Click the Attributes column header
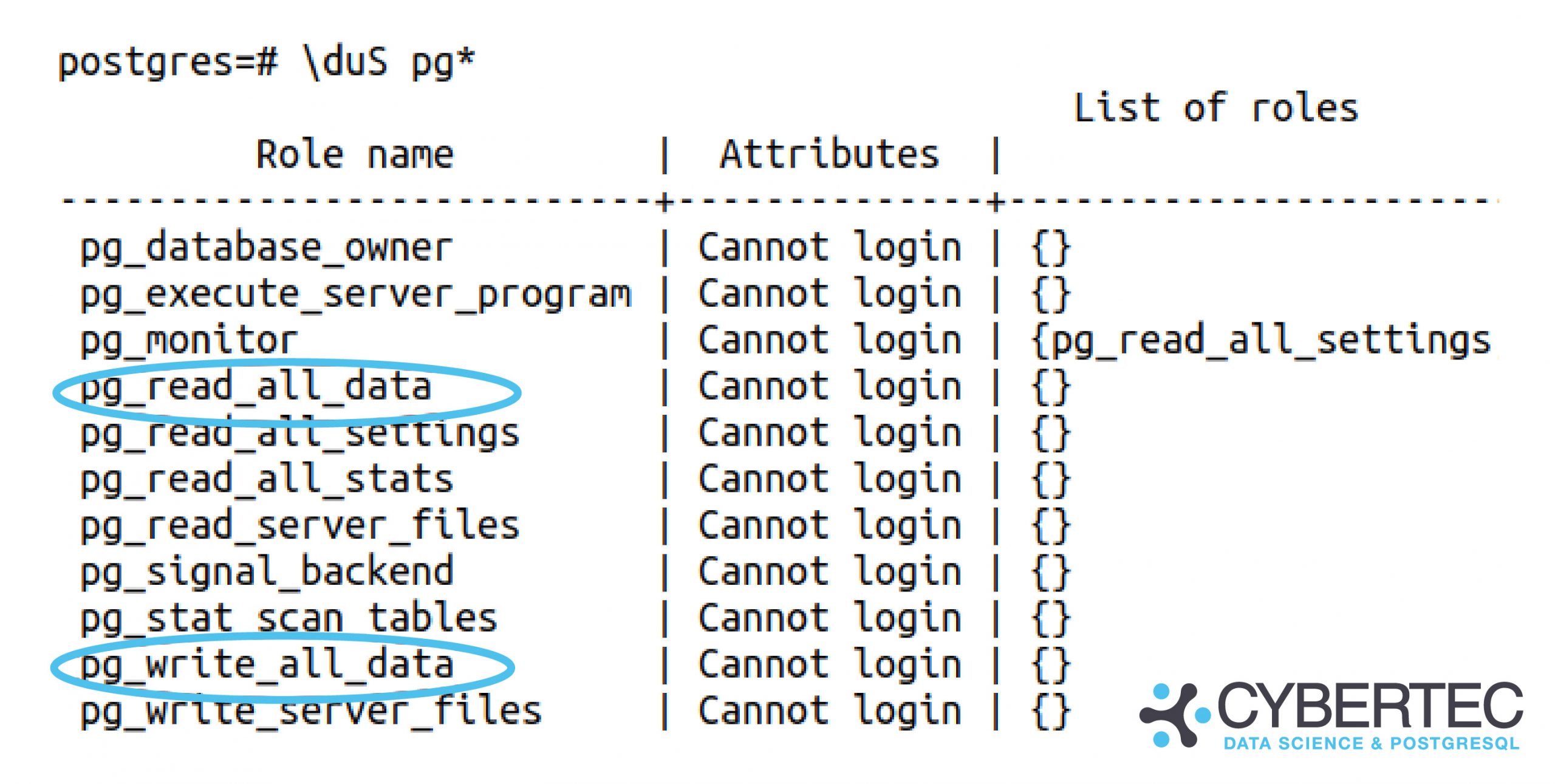Image resolution: width=1555 pixels, height=784 pixels. (x=830, y=155)
